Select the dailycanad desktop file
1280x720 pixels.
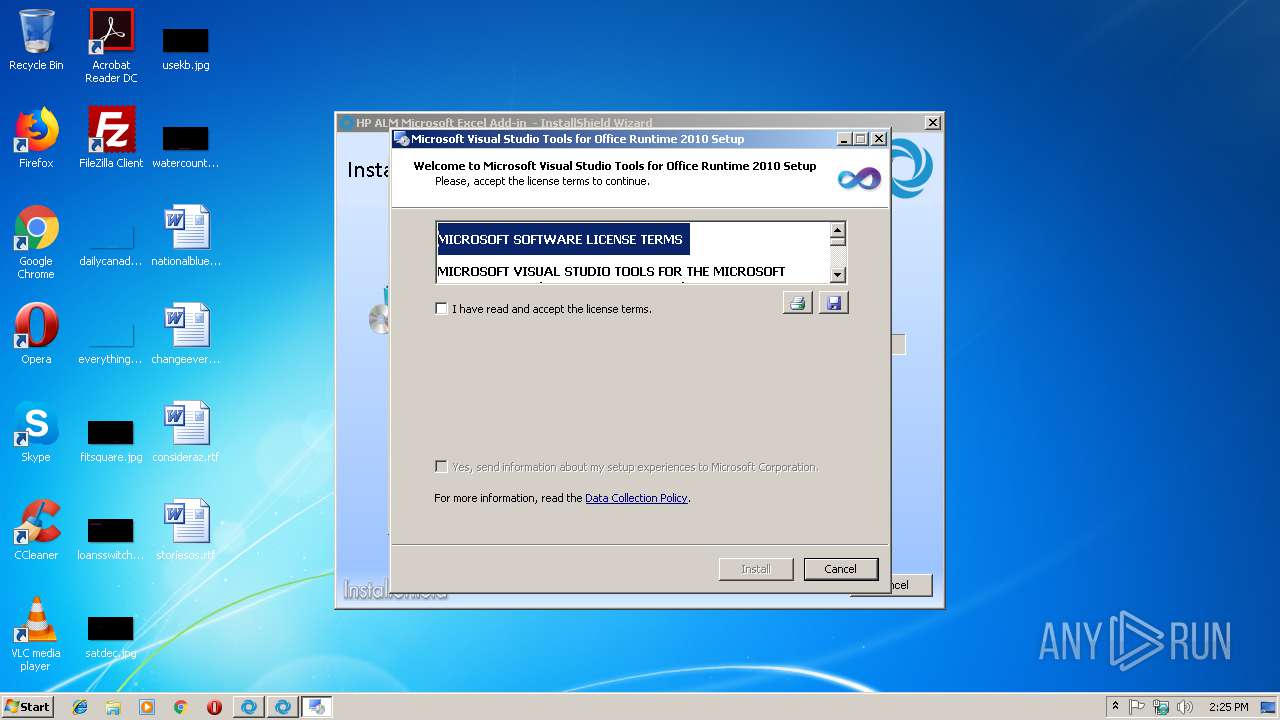pos(111,243)
